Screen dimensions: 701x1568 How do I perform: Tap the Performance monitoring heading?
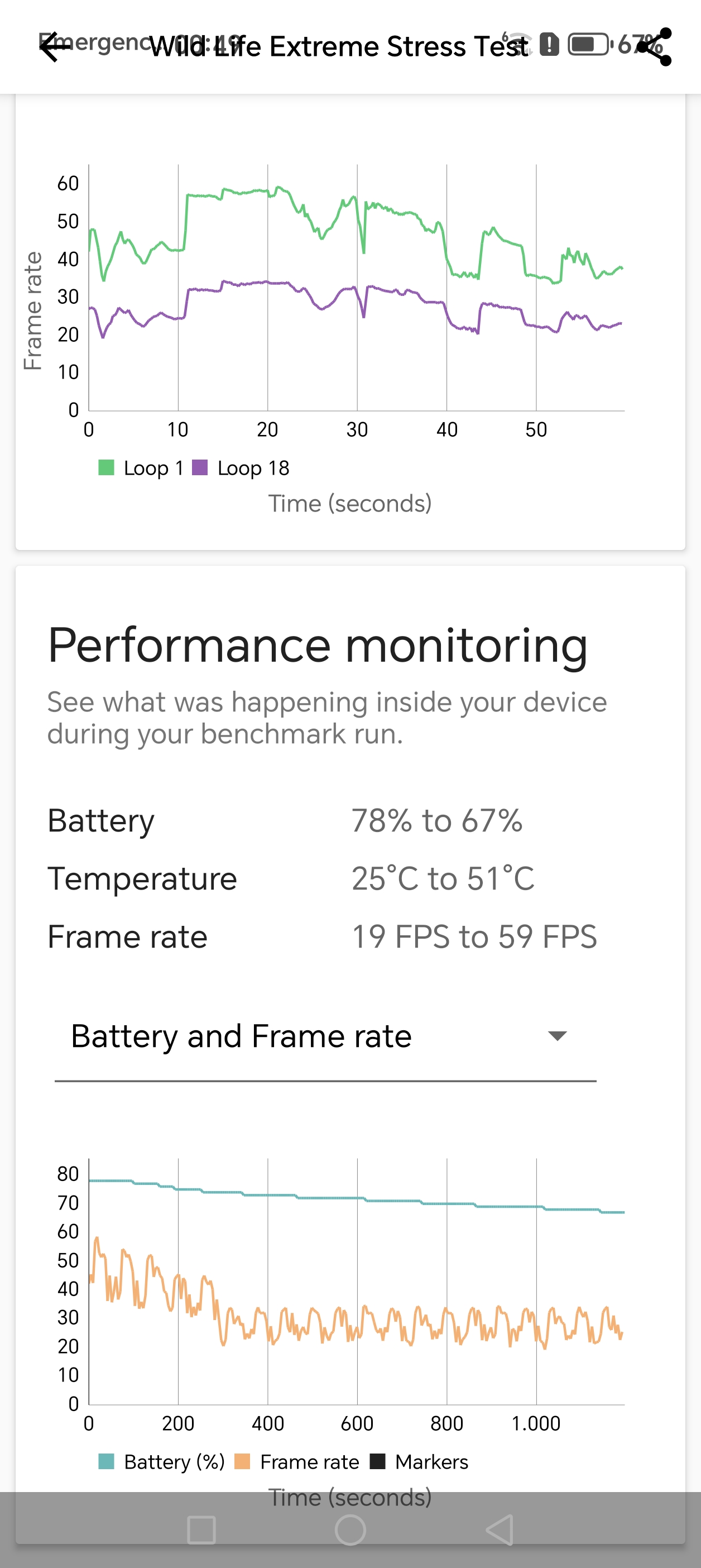coord(318,646)
